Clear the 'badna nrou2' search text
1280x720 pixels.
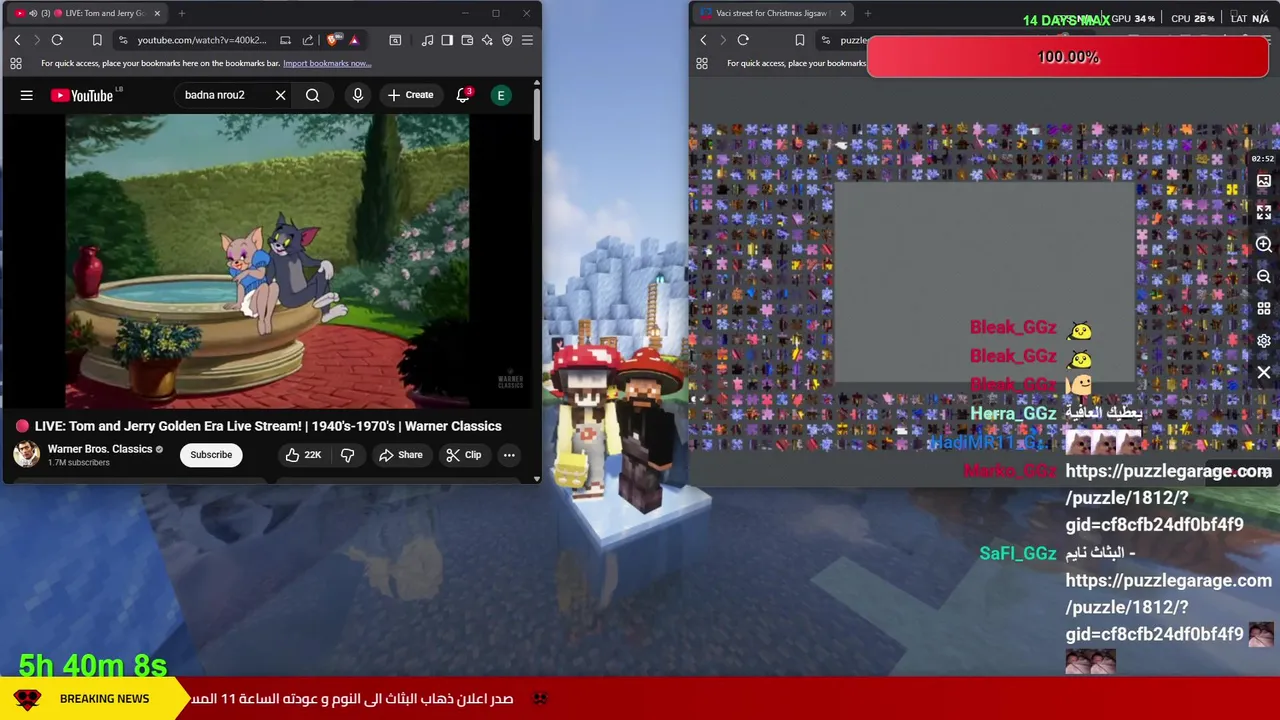(280, 95)
